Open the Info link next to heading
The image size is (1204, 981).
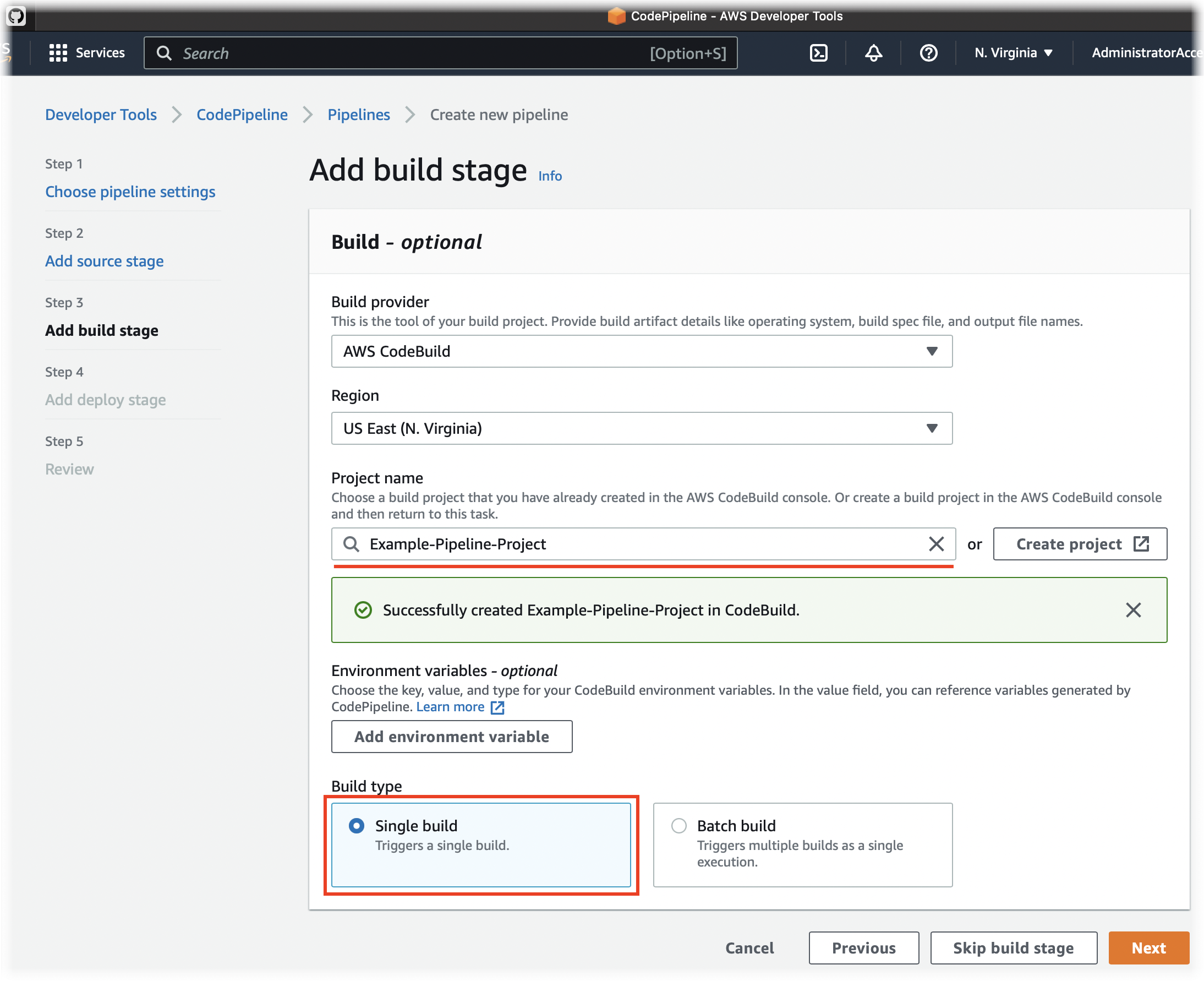point(550,176)
